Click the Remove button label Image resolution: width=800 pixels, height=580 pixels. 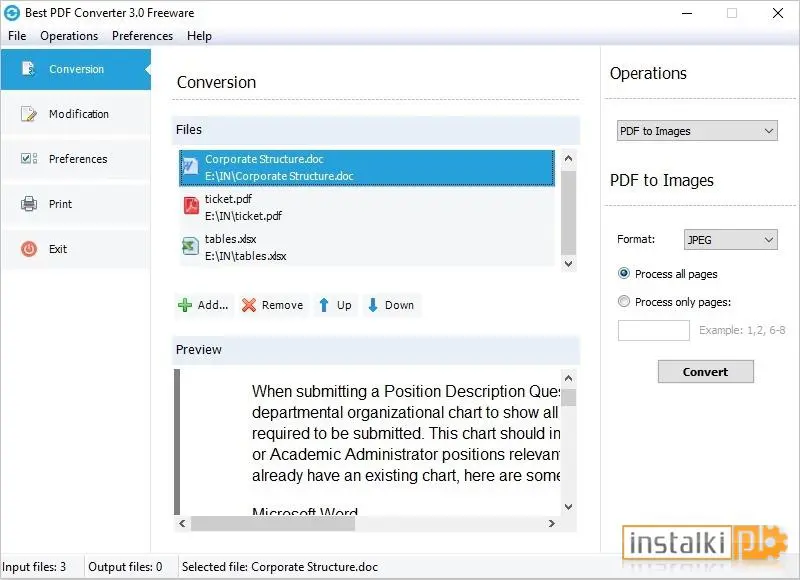(x=282, y=305)
